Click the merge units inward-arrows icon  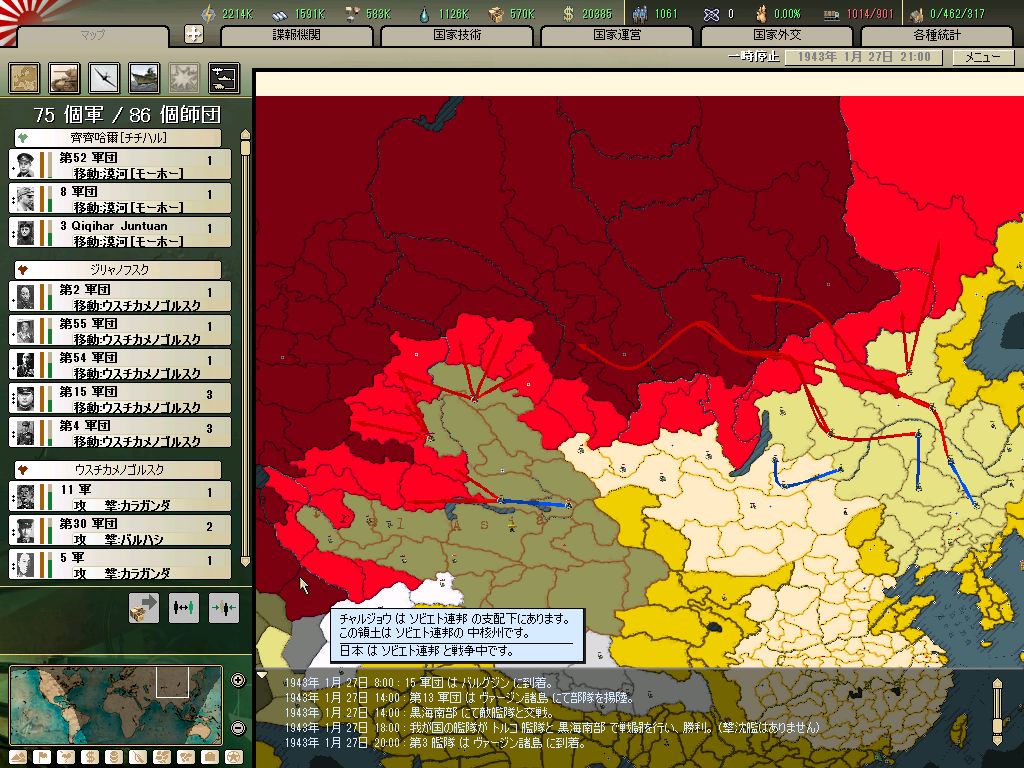(223, 607)
